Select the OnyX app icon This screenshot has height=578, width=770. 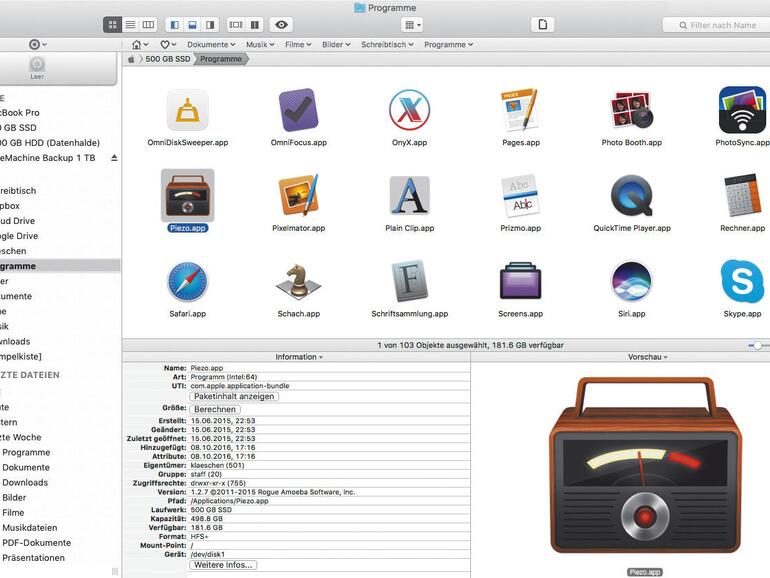tap(409, 110)
